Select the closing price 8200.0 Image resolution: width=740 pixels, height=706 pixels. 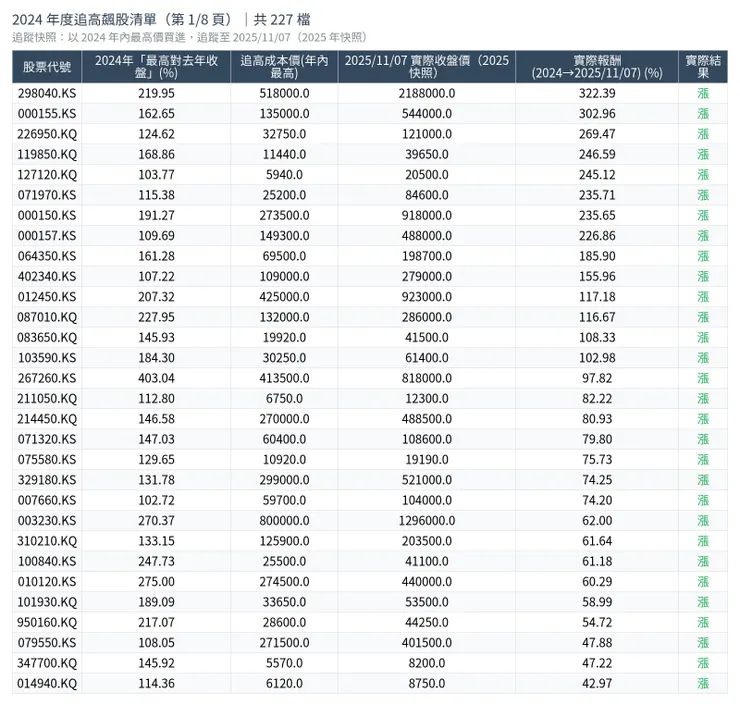(x=427, y=663)
